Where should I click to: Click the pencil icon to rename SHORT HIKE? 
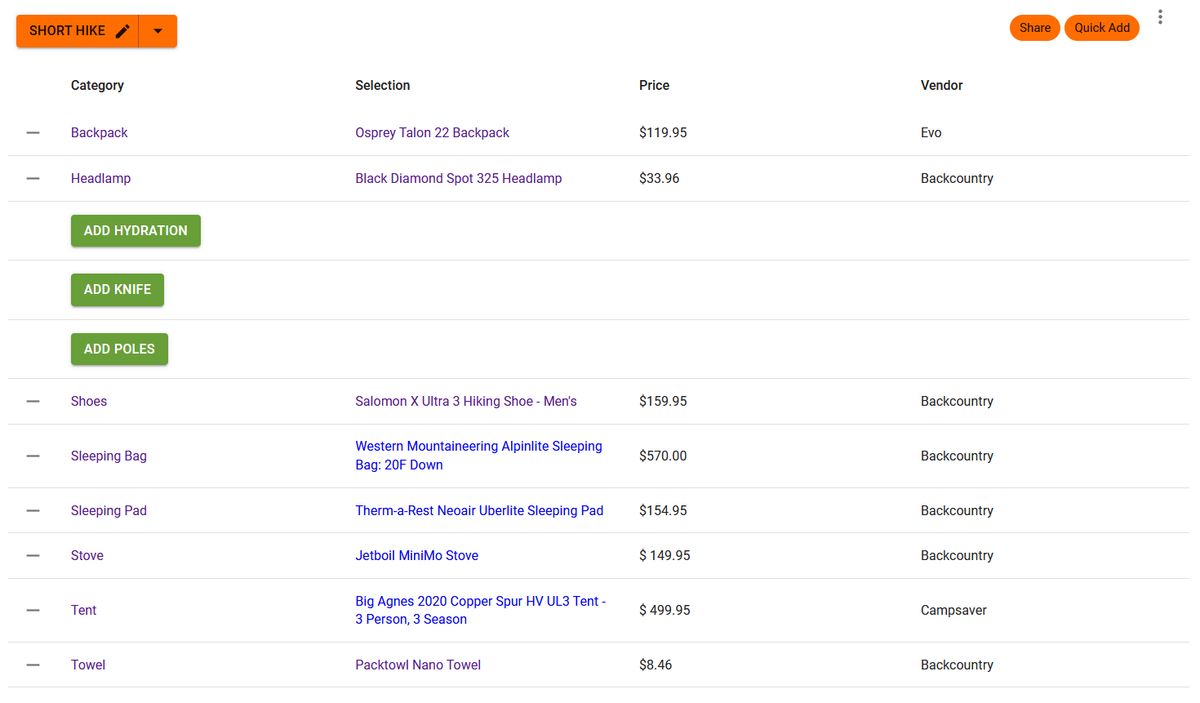[x=121, y=31]
